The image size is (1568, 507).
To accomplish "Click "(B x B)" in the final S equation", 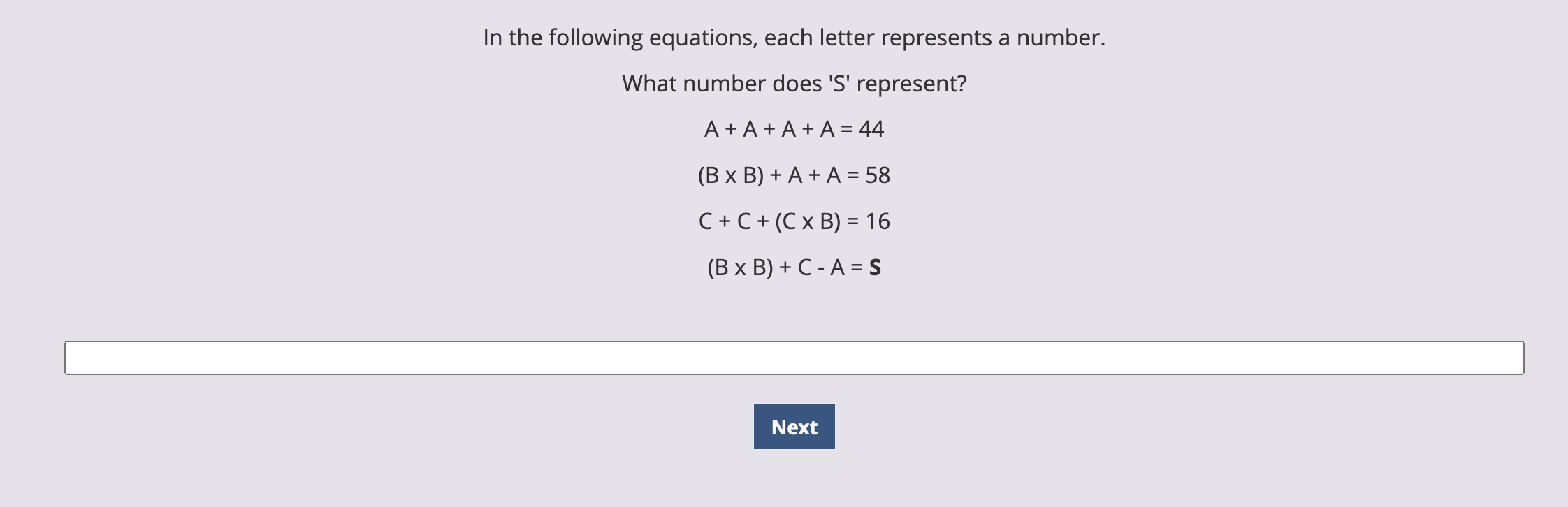I will point(741,267).
